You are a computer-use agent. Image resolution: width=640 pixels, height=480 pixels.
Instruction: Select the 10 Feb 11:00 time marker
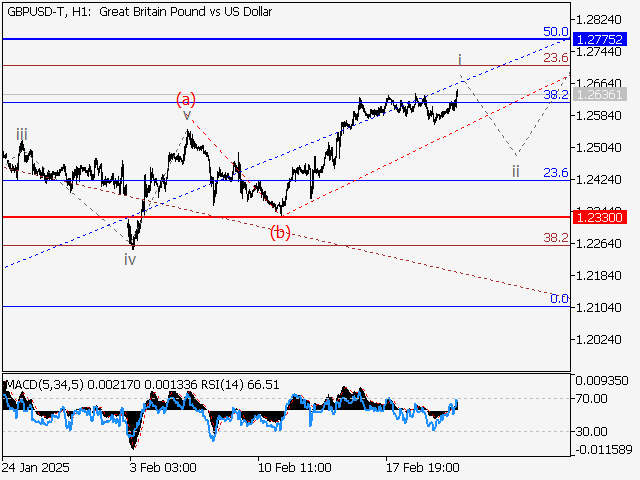pyautogui.click(x=296, y=467)
